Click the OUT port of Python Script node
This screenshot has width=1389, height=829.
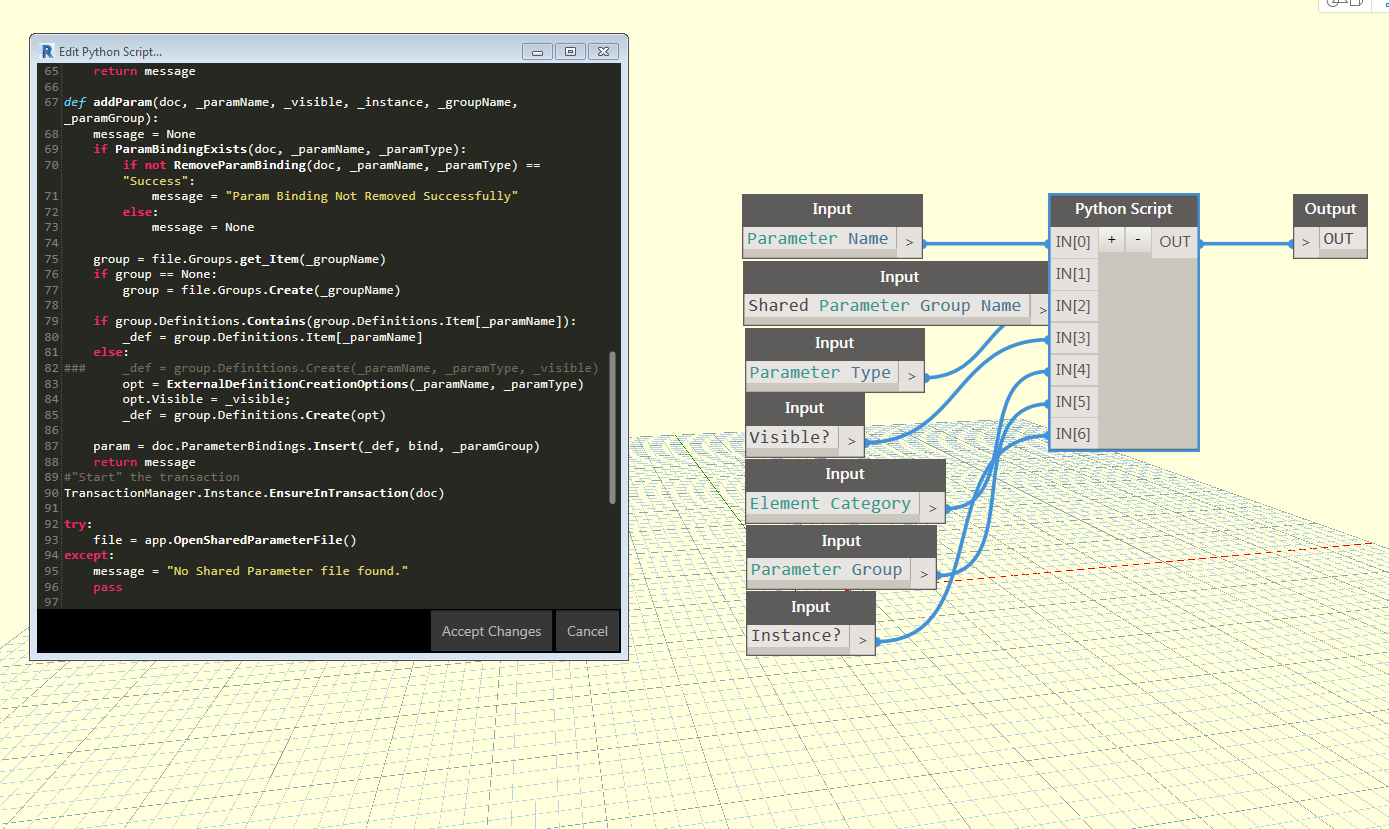1174,241
